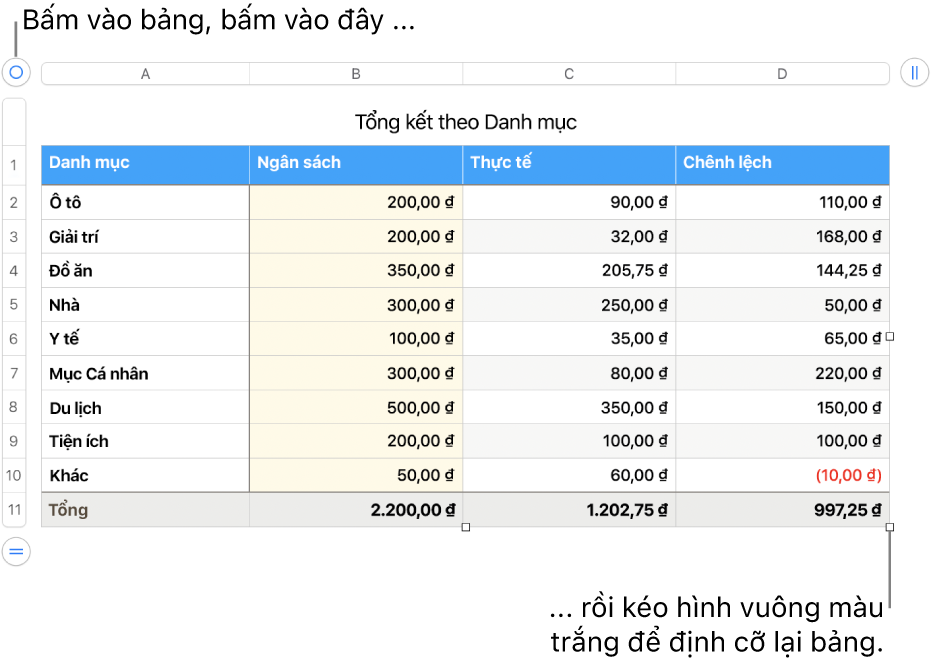Select the white resize square at table corner
The height and width of the screenshot is (670, 931).
[x=889, y=527]
